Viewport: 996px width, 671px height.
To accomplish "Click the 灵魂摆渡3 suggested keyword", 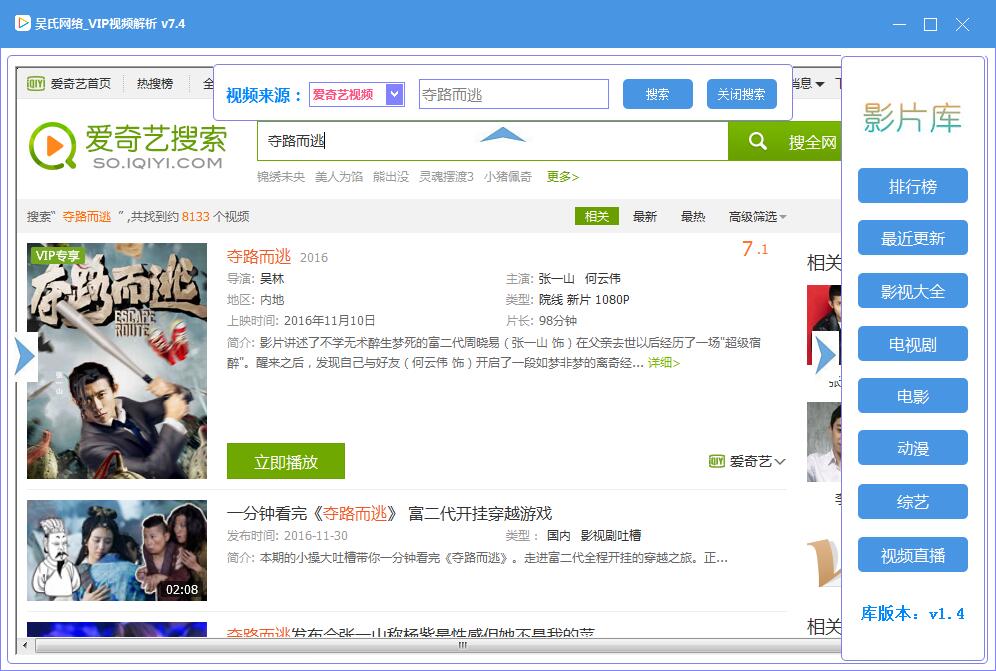I will [x=447, y=177].
